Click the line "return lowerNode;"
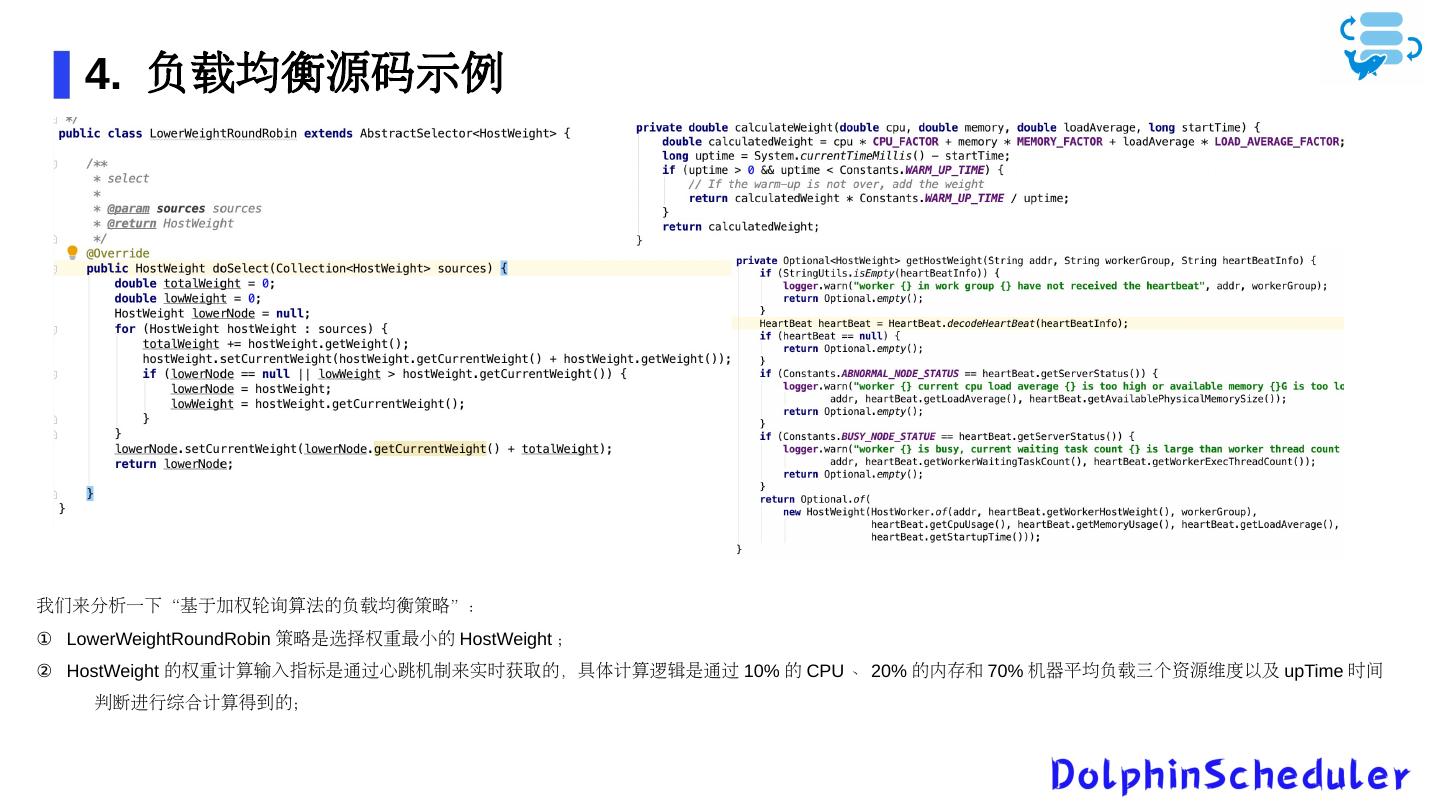1440x810 pixels. click(174, 463)
